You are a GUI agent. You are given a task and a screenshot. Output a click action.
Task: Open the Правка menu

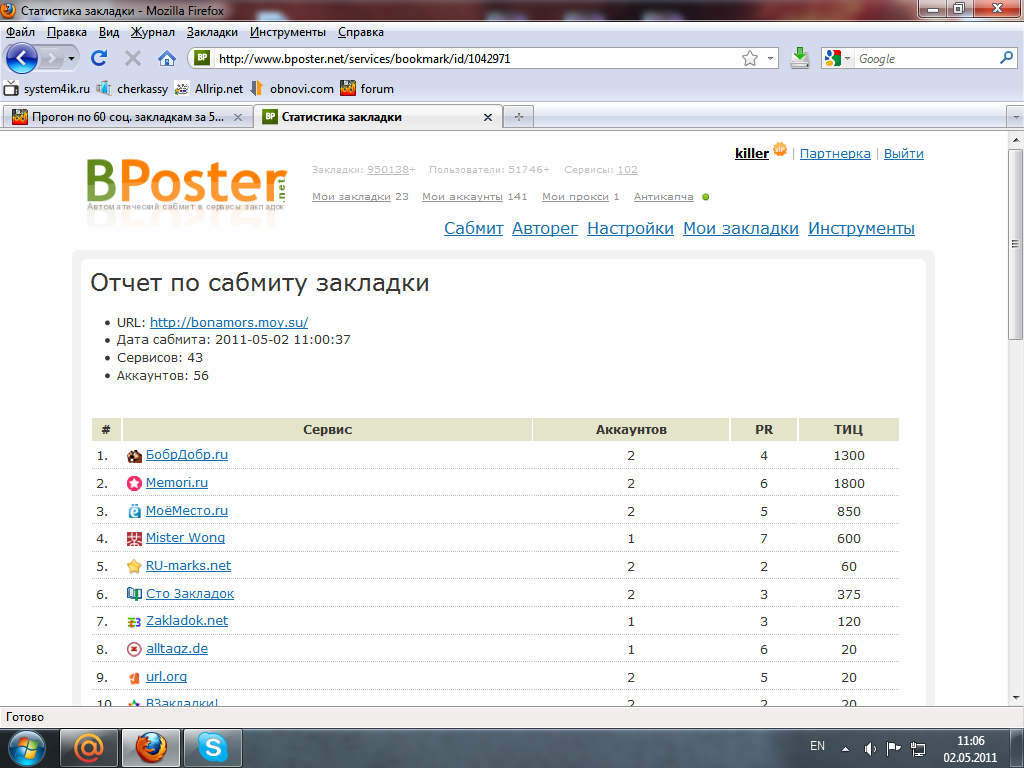tap(67, 32)
